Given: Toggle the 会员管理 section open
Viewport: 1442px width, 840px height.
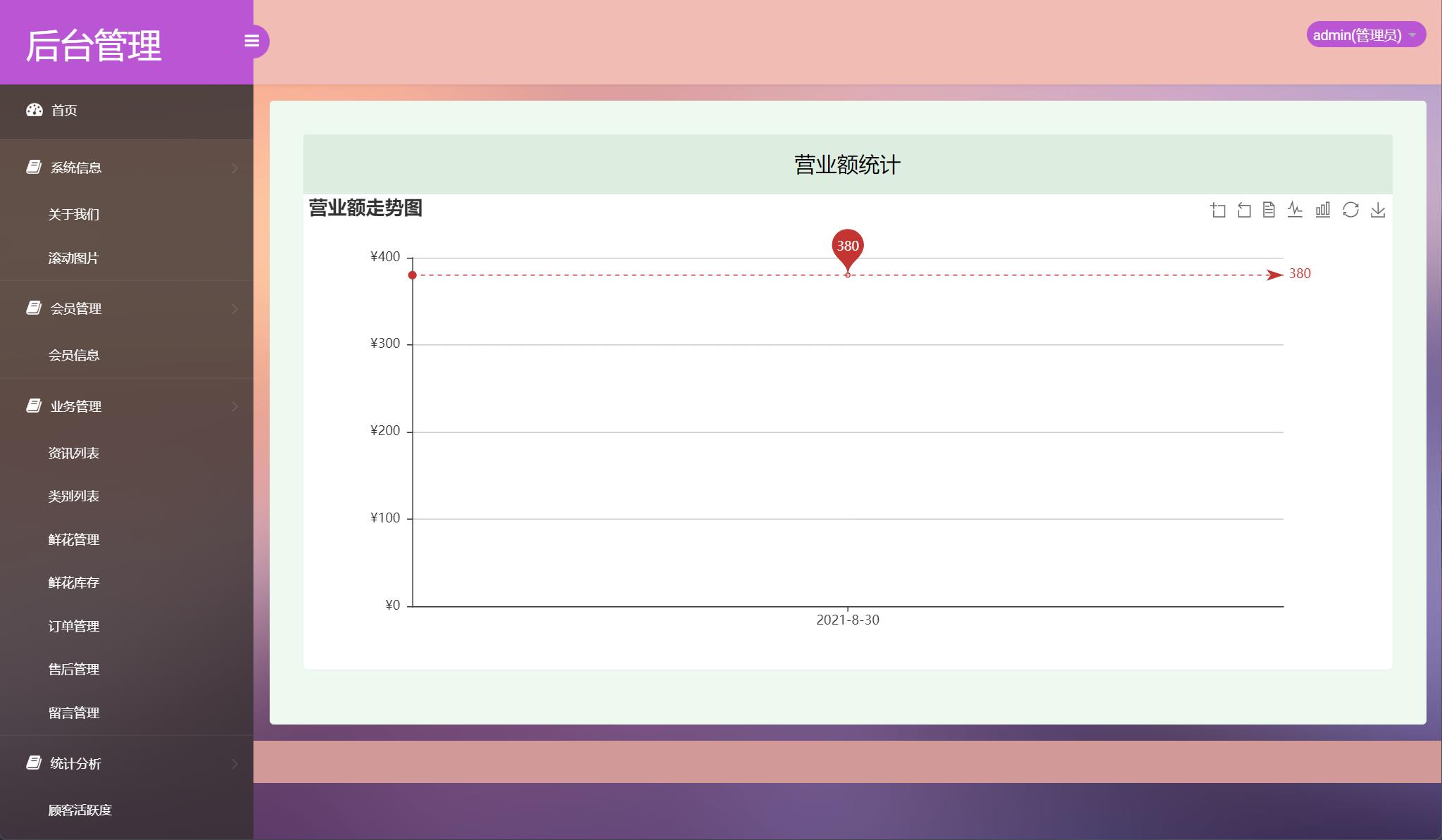Looking at the screenshot, I should [75, 308].
